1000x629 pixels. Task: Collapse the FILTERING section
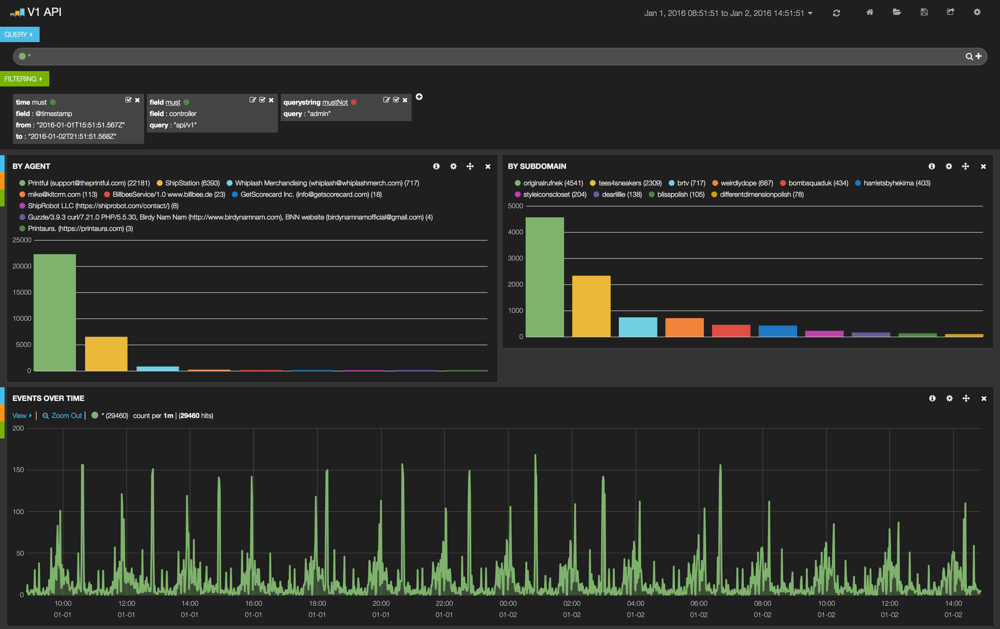click(24, 79)
